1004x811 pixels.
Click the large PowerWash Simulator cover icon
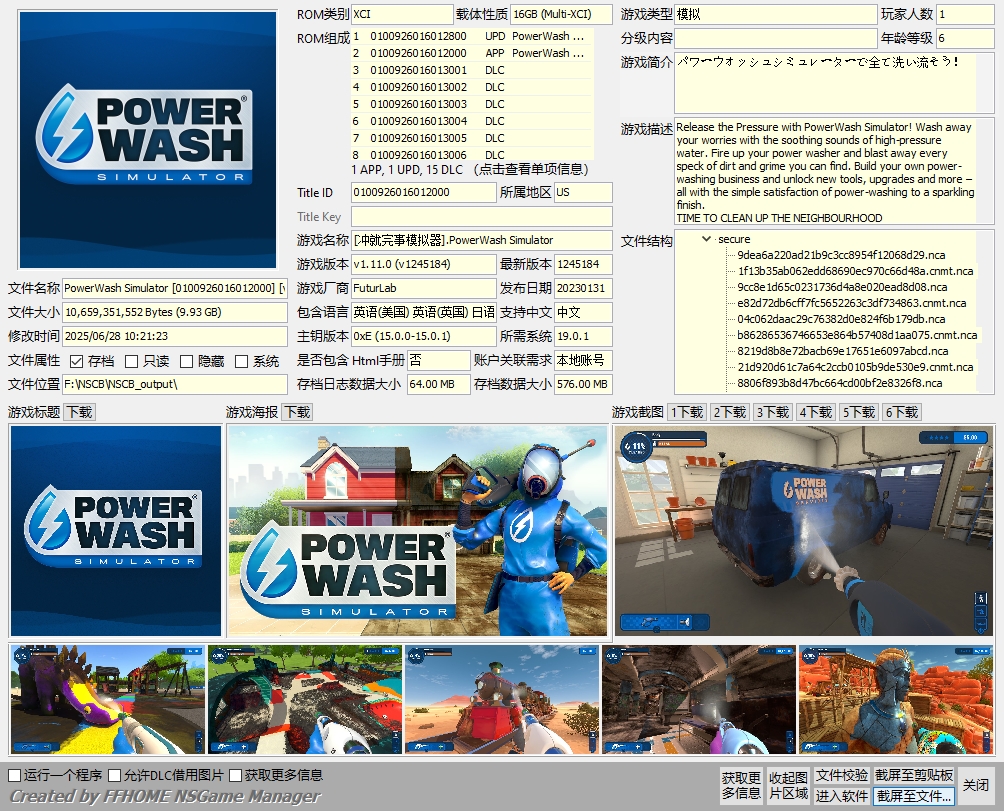point(148,140)
